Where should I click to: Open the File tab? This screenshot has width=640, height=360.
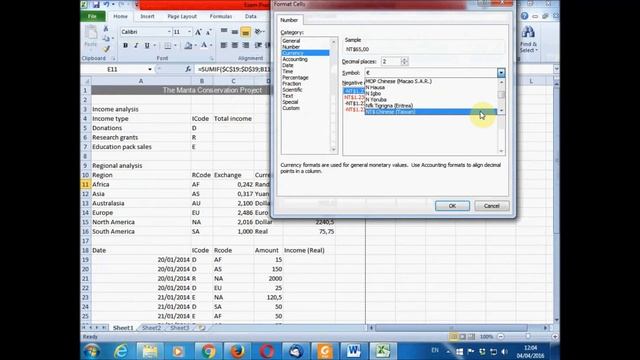pos(93,16)
